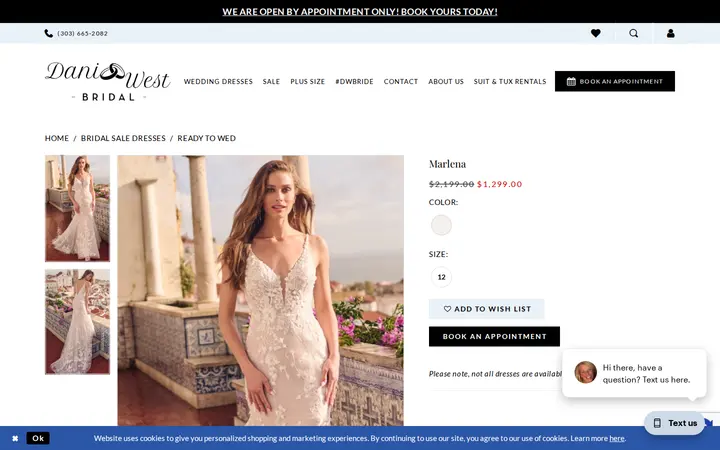Click the Marlena product title
Image resolution: width=720 pixels, height=450 pixels.
[447, 164]
